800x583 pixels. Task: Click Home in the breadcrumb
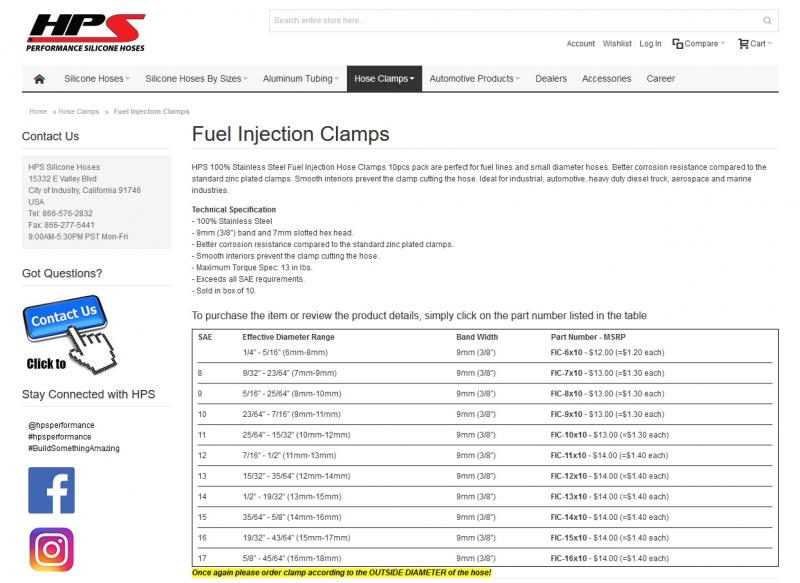pyautogui.click(x=38, y=111)
